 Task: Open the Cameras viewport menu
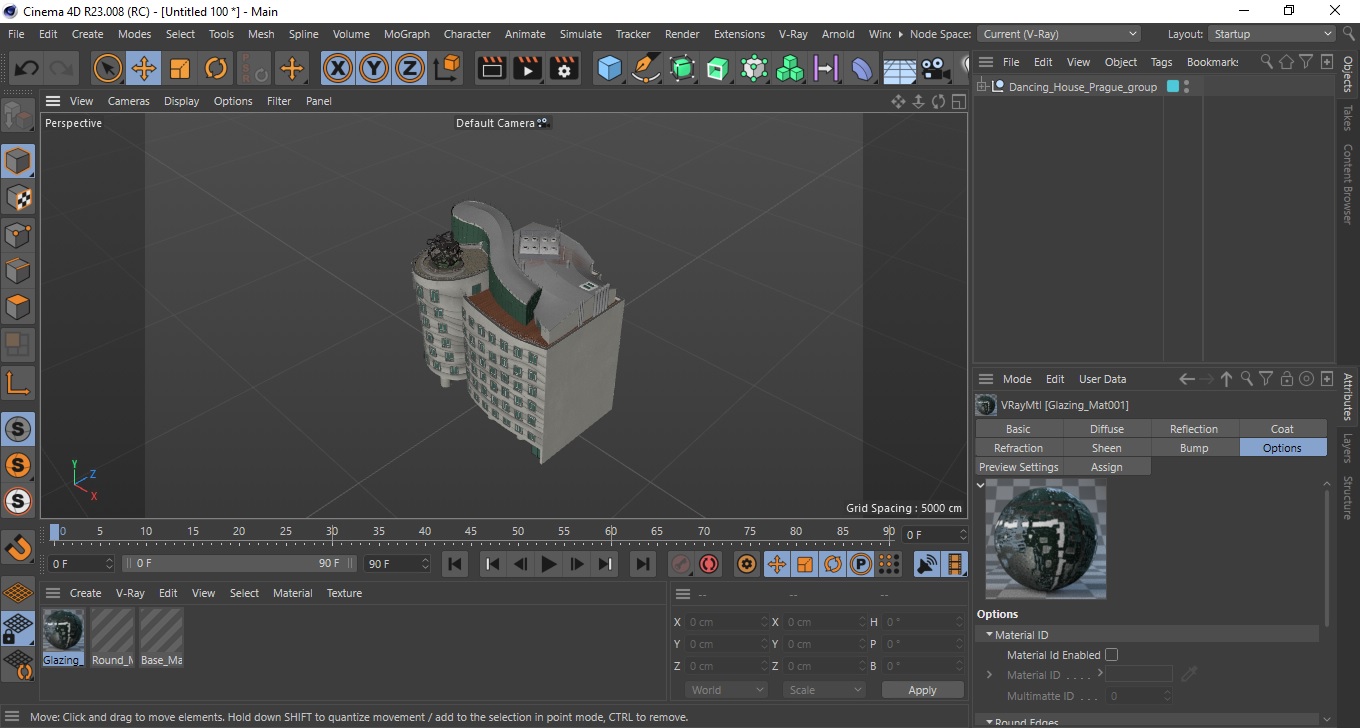tap(128, 101)
